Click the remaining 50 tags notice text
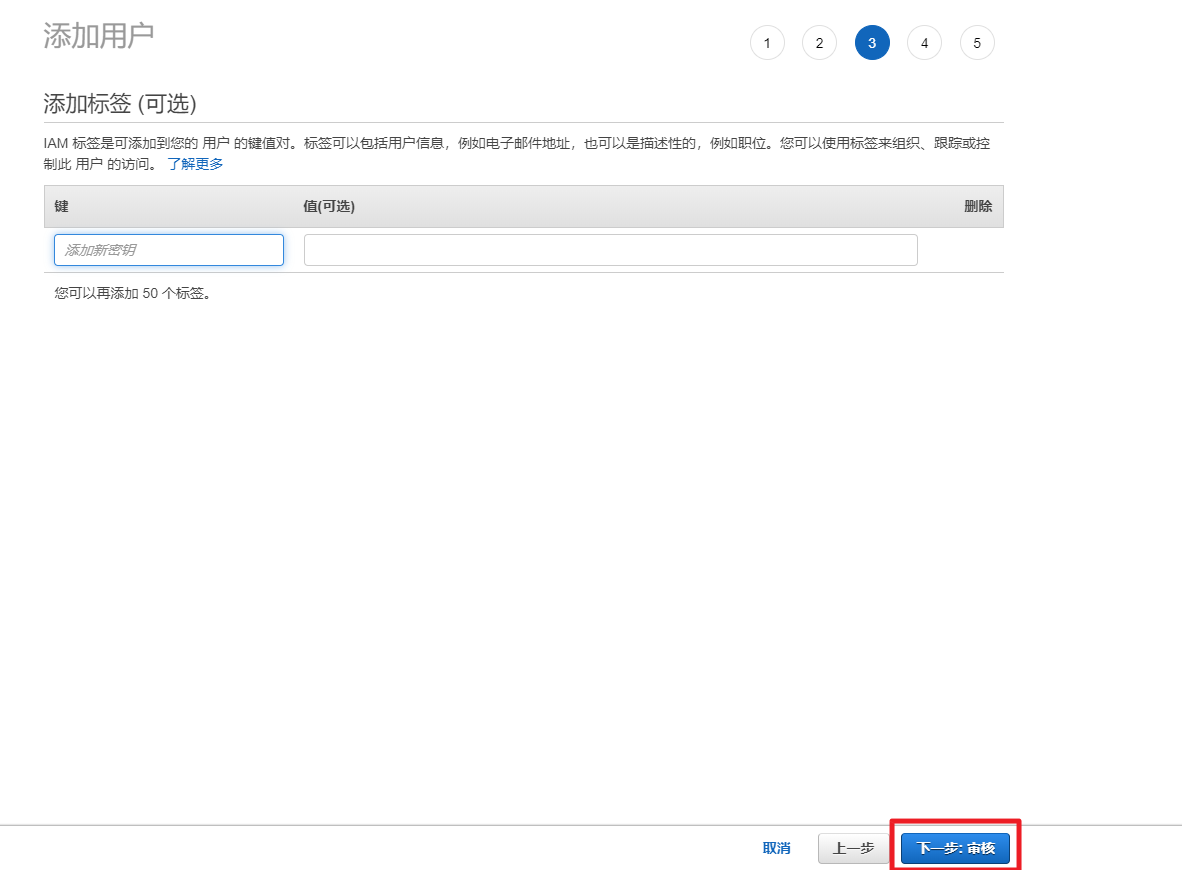1182x870 pixels. point(133,294)
